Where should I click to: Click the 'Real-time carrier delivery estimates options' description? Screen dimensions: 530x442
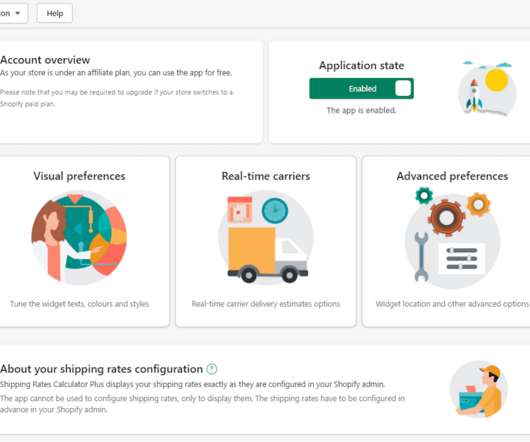[x=266, y=304]
